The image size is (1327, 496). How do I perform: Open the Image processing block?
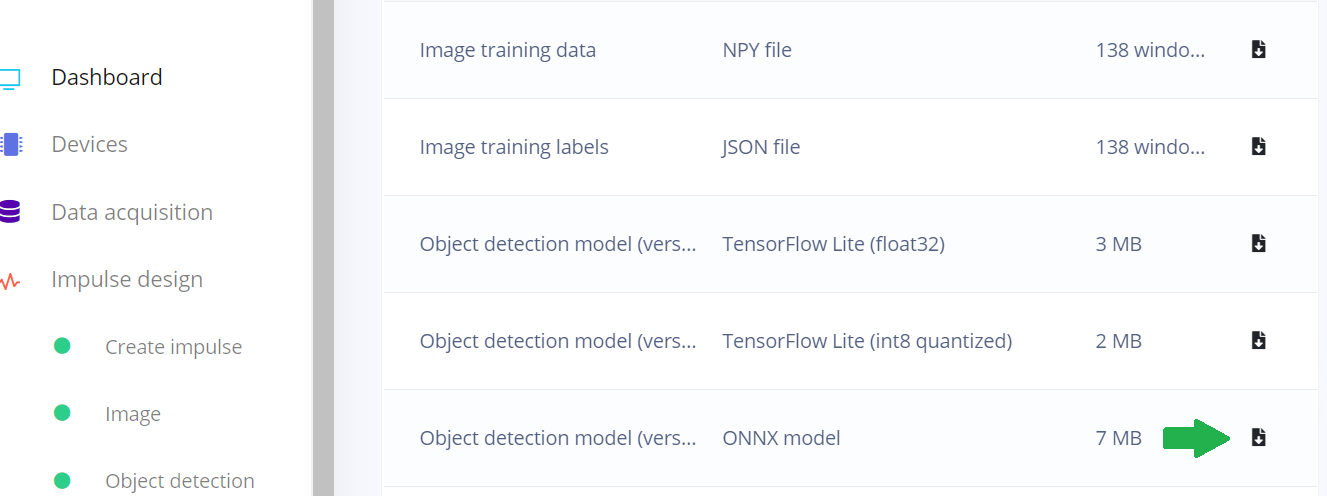pyautogui.click(x=133, y=414)
